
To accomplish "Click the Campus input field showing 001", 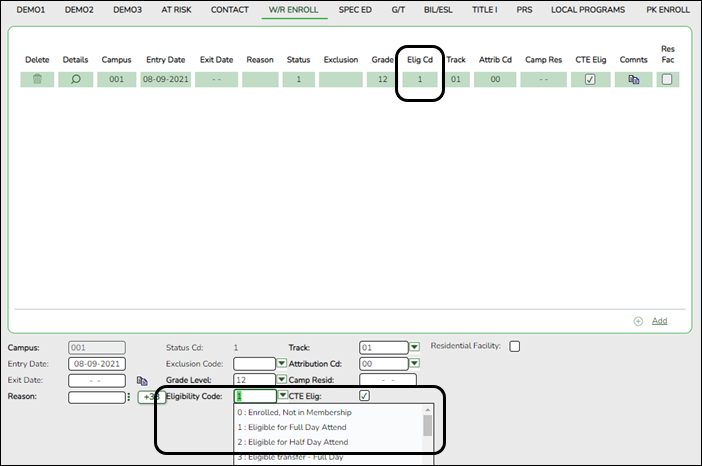I will pyautogui.click(x=97, y=348).
